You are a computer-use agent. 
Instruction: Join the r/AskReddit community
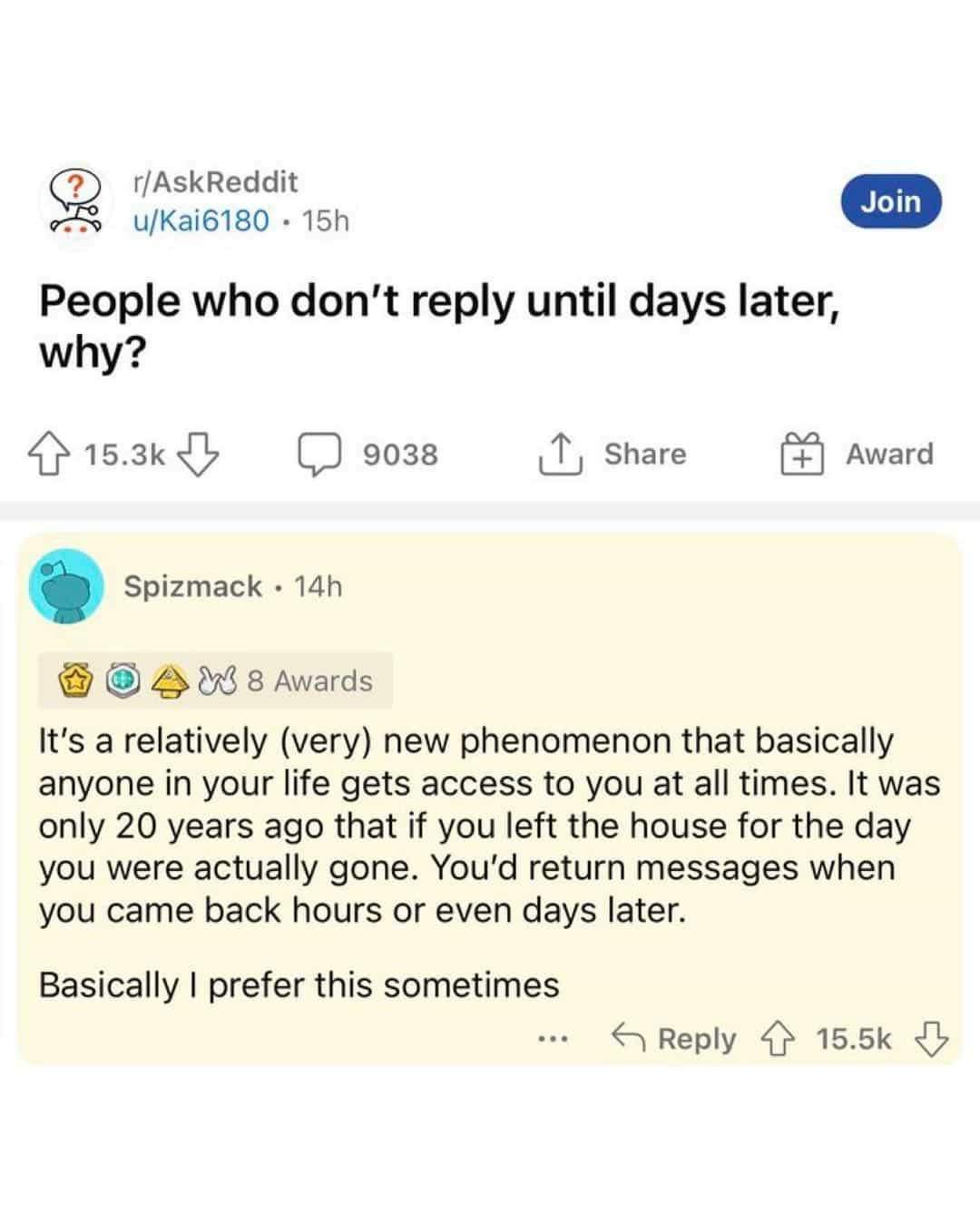click(891, 201)
